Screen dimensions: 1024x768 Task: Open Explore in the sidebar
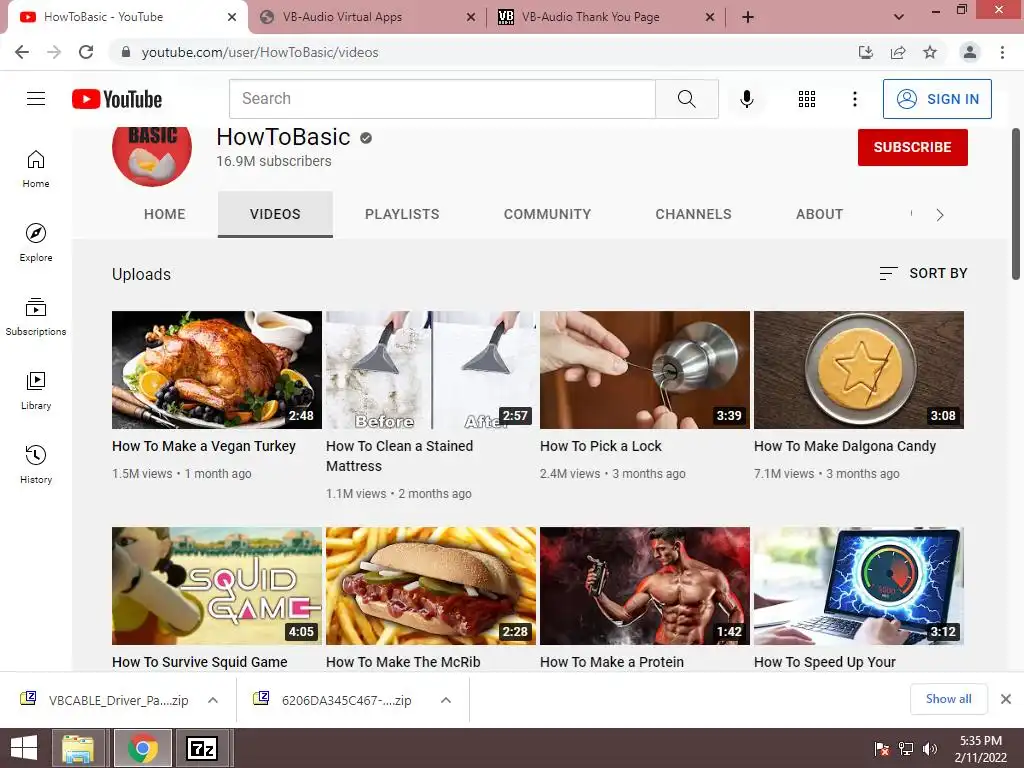pyautogui.click(x=36, y=243)
